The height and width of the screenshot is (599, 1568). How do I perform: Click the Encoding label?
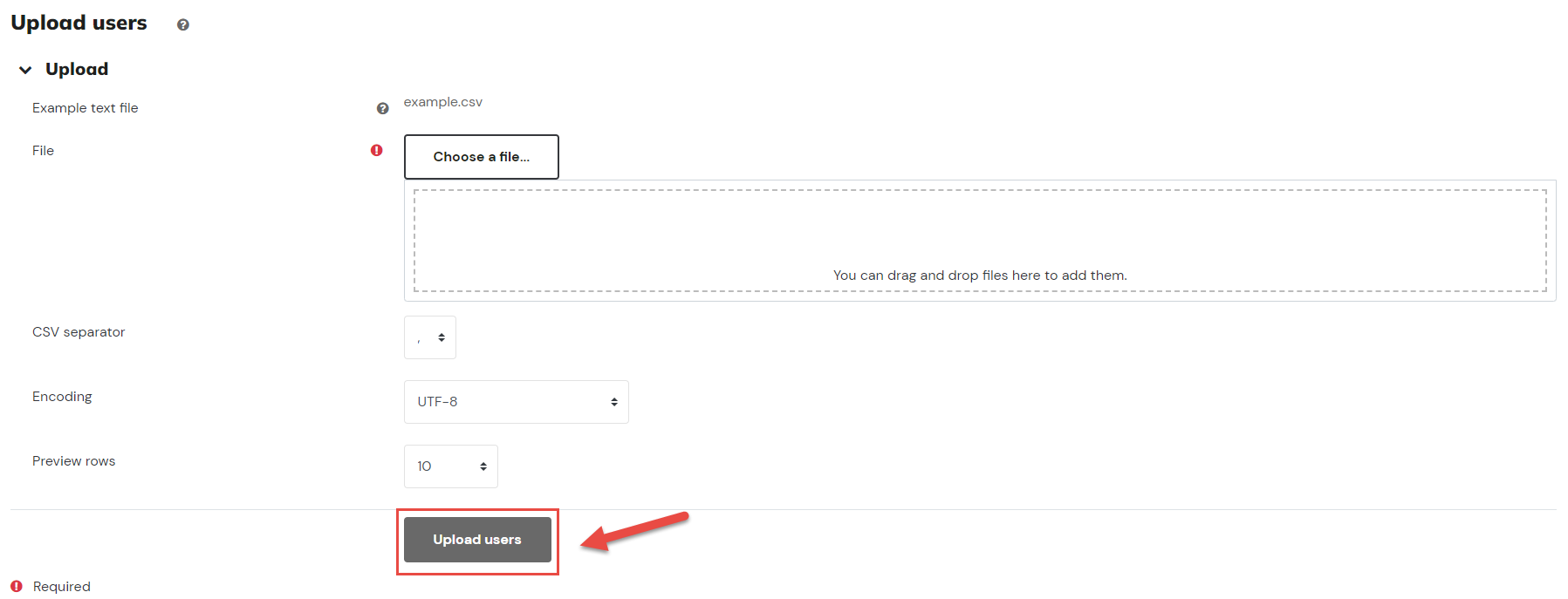62,397
